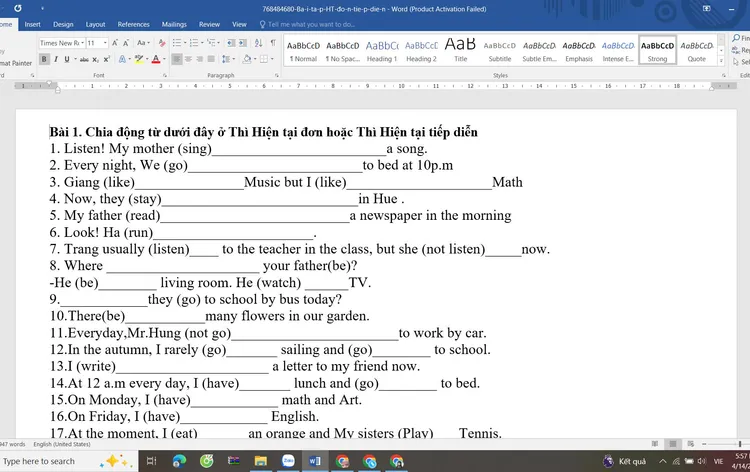The height and width of the screenshot is (472, 750).
Task: Switch to the Layout tab
Action: [x=95, y=24]
